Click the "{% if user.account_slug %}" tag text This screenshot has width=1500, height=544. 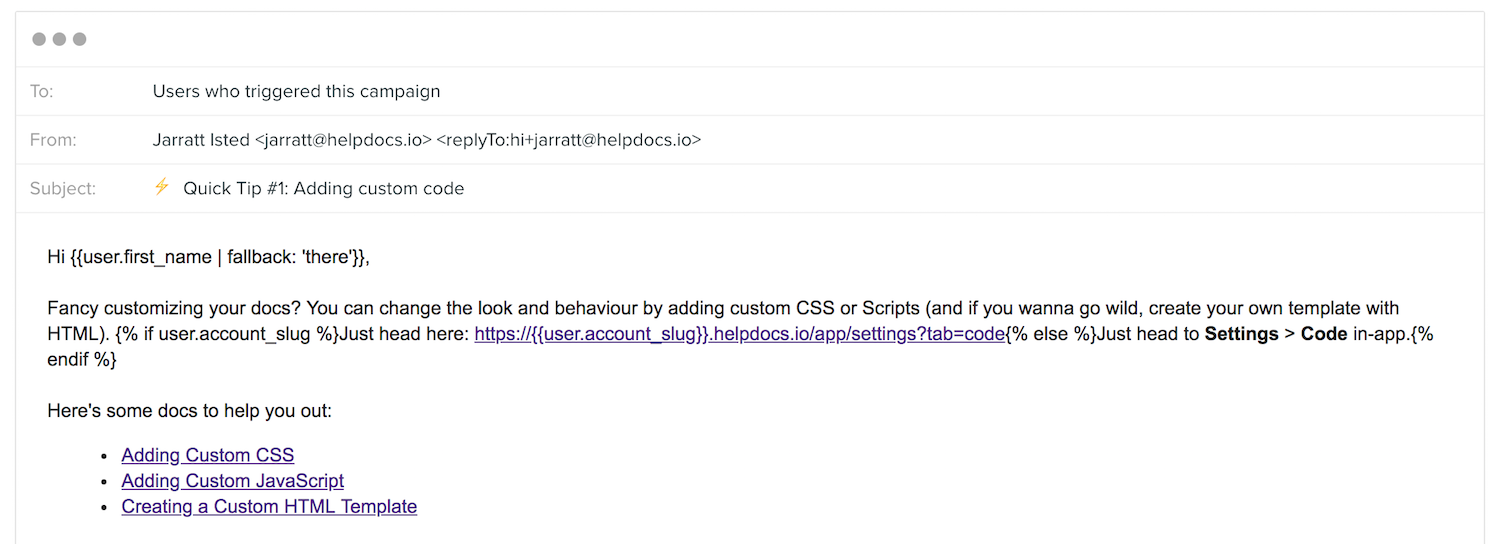[227, 335]
